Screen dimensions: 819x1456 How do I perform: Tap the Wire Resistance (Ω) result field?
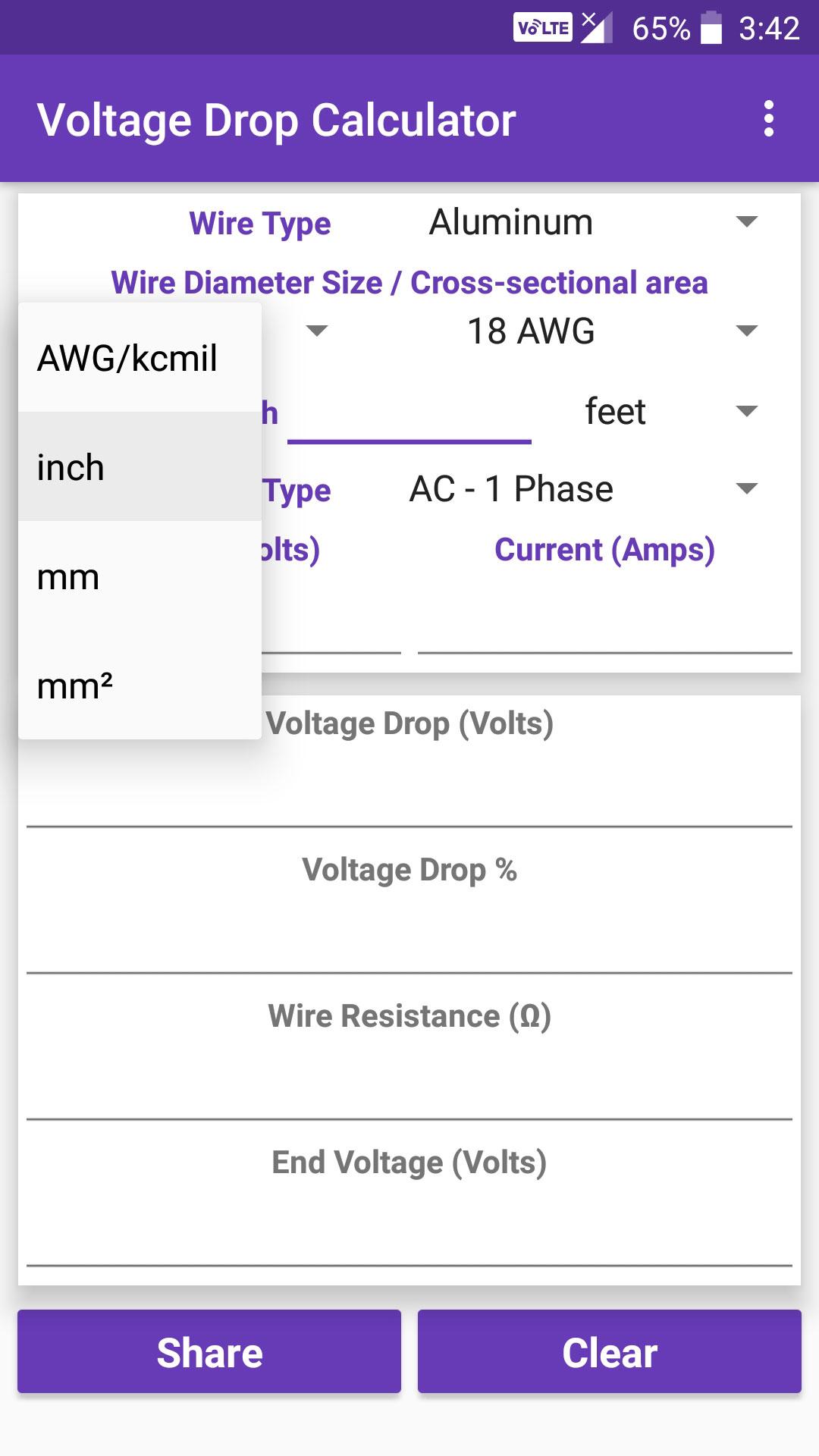coord(409,1055)
